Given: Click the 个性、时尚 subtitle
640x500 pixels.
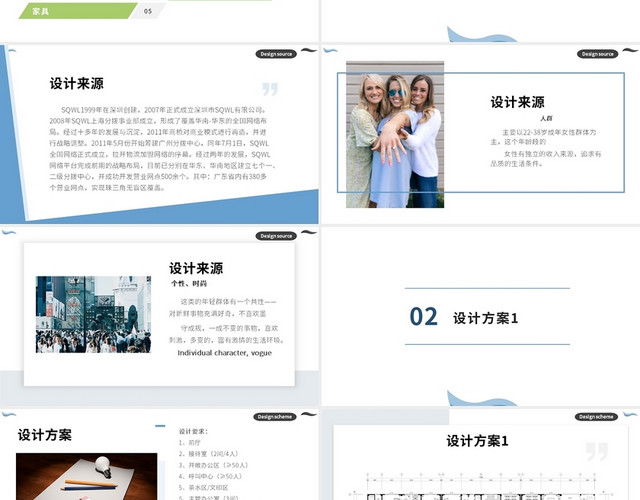Looking at the screenshot, I should click(189, 284).
